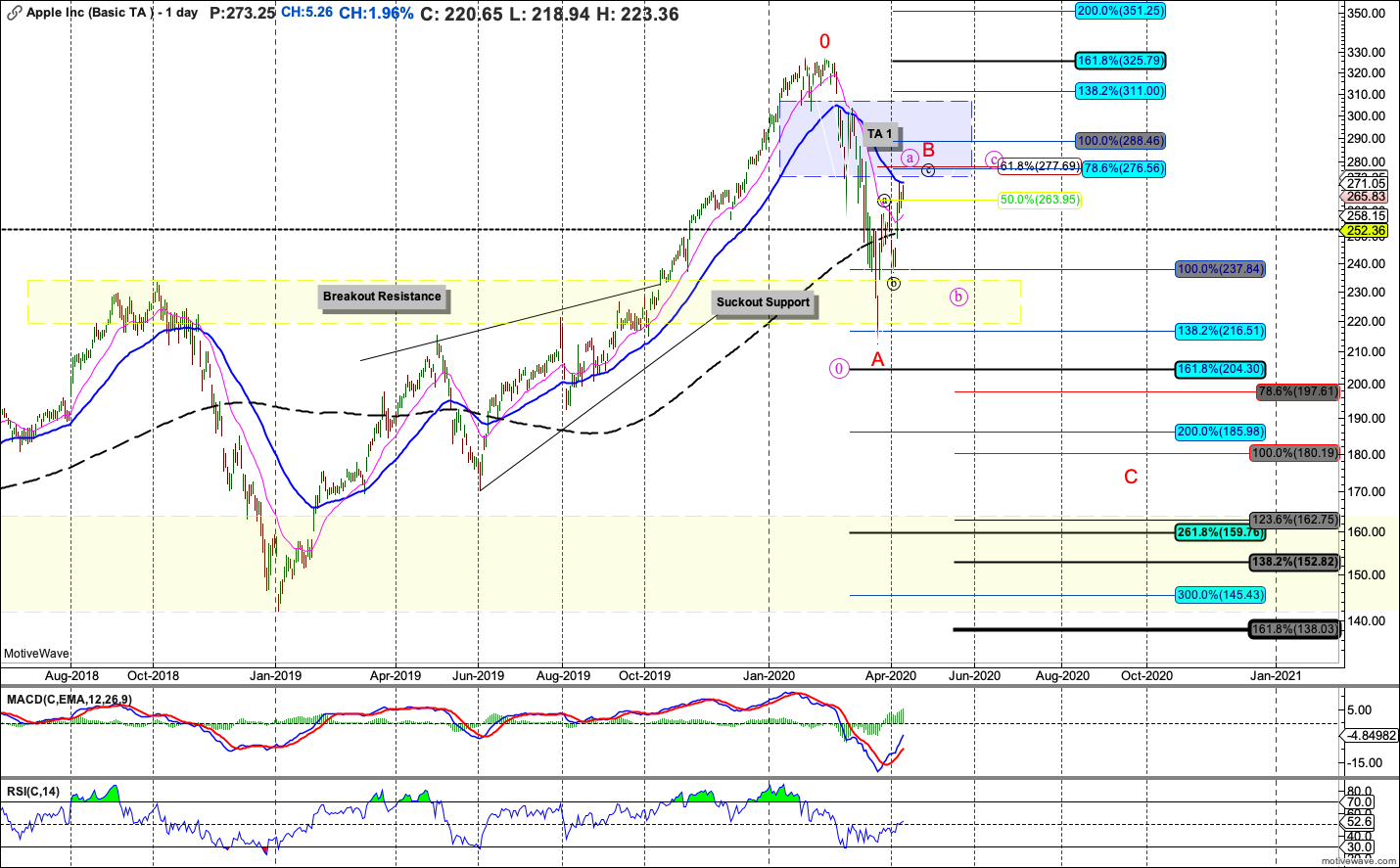Viewport: 1400px width, 868px height.
Task: Select the 100.0%(237.84) level label
Action: tap(1220, 269)
